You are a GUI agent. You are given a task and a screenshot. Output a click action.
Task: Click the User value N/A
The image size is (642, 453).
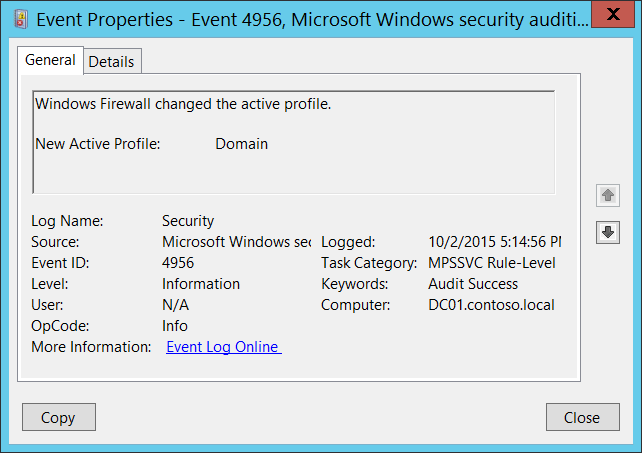[x=175, y=304]
